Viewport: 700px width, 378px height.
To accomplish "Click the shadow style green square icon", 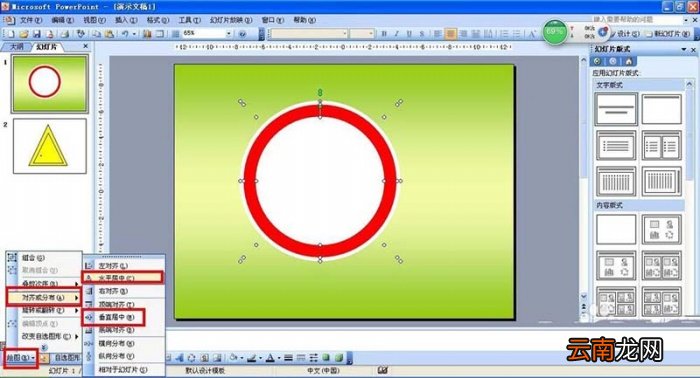I will tap(326, 358).
